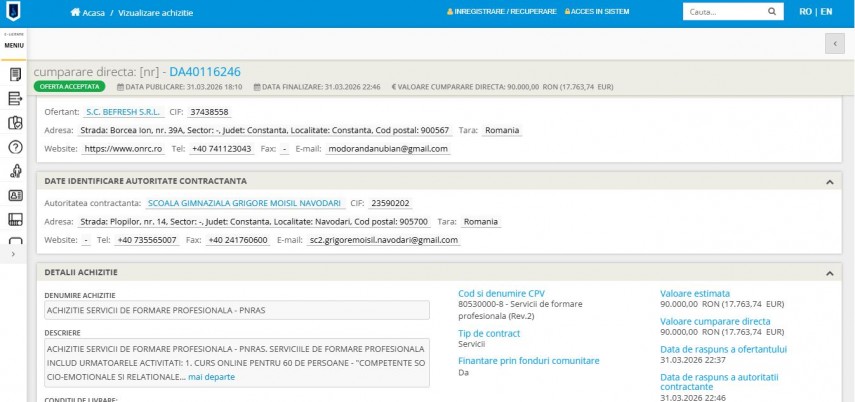Expand the left sidebar menu chevron
The height and width of the screenshot is (402, 855).
(11, 255)
